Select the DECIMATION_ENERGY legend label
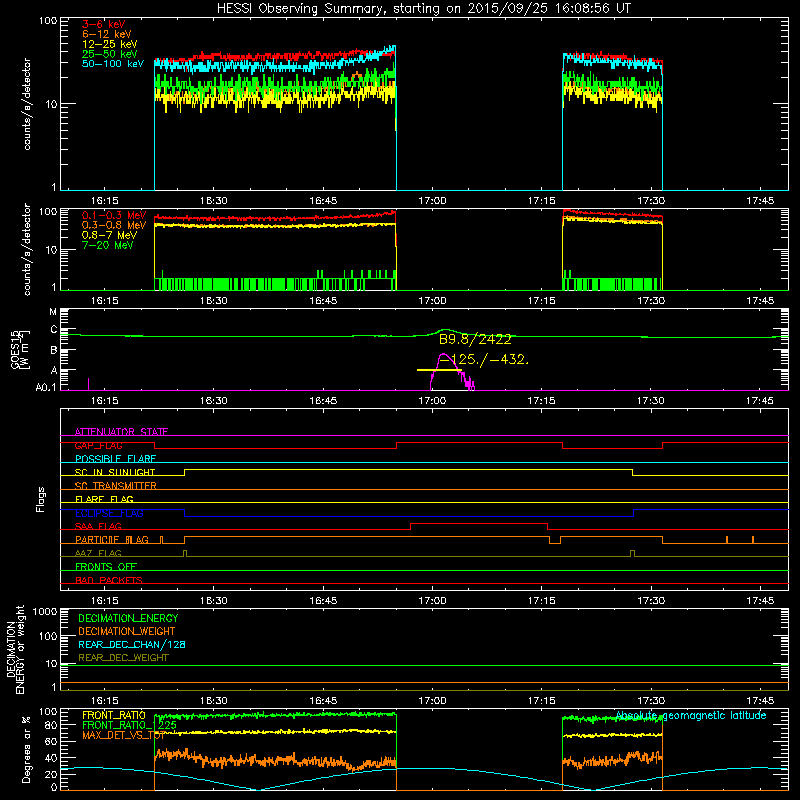Screen dimensions: 800x800 [x=128, y=618]
